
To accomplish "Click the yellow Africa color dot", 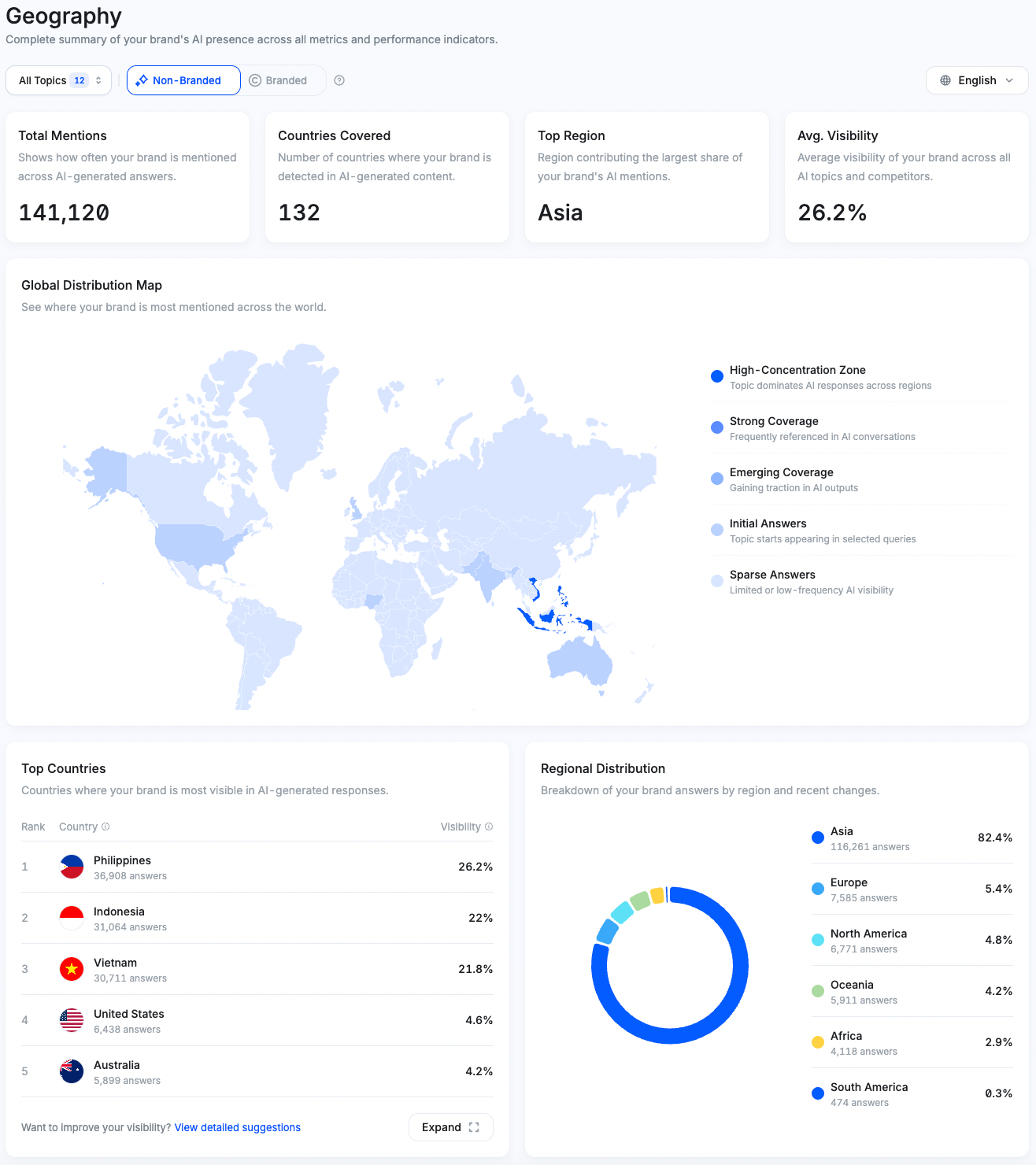I will [817, 1041].
